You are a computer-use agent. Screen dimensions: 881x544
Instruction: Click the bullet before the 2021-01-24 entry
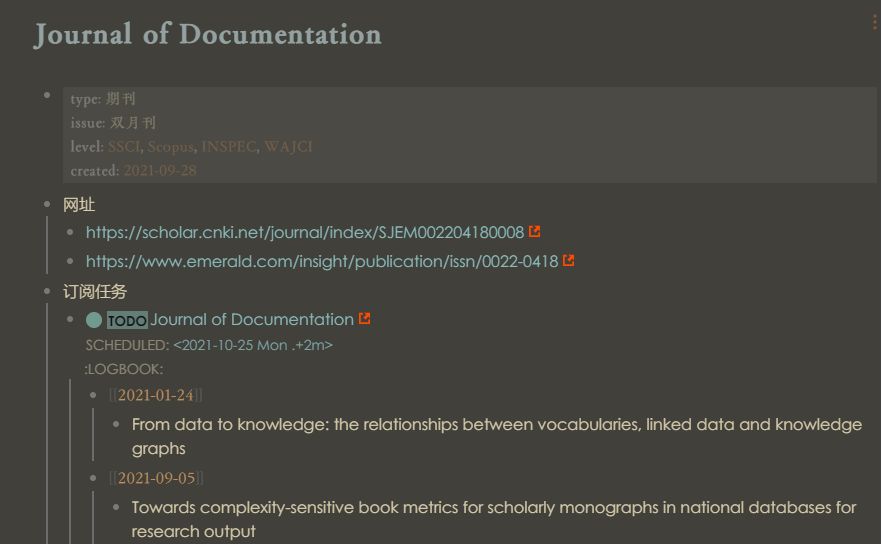tap(93, 395)
